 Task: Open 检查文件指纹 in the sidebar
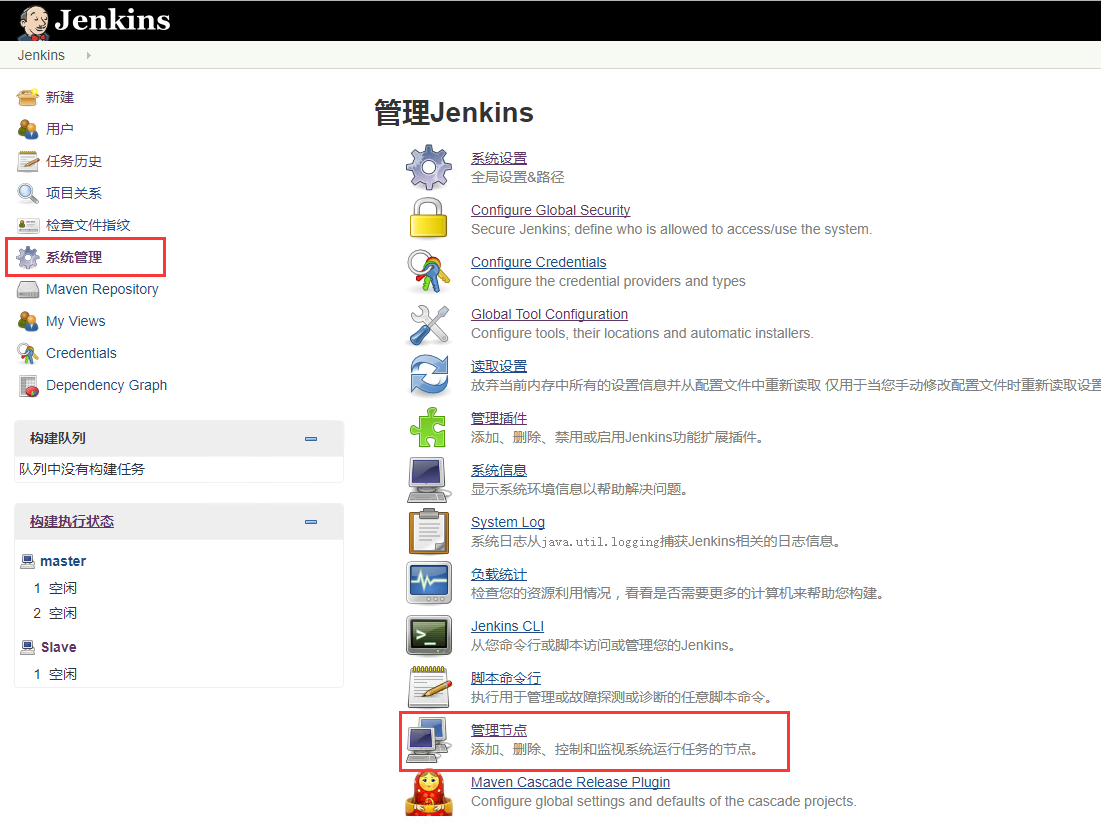(88, 225)
